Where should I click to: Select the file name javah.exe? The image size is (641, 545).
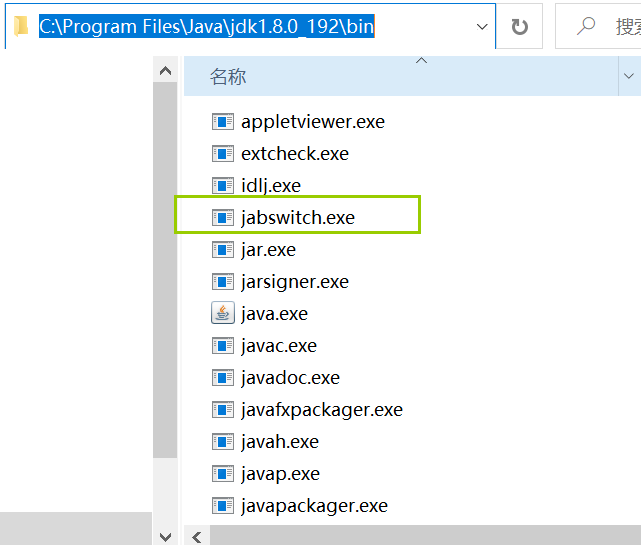point(280,442)
